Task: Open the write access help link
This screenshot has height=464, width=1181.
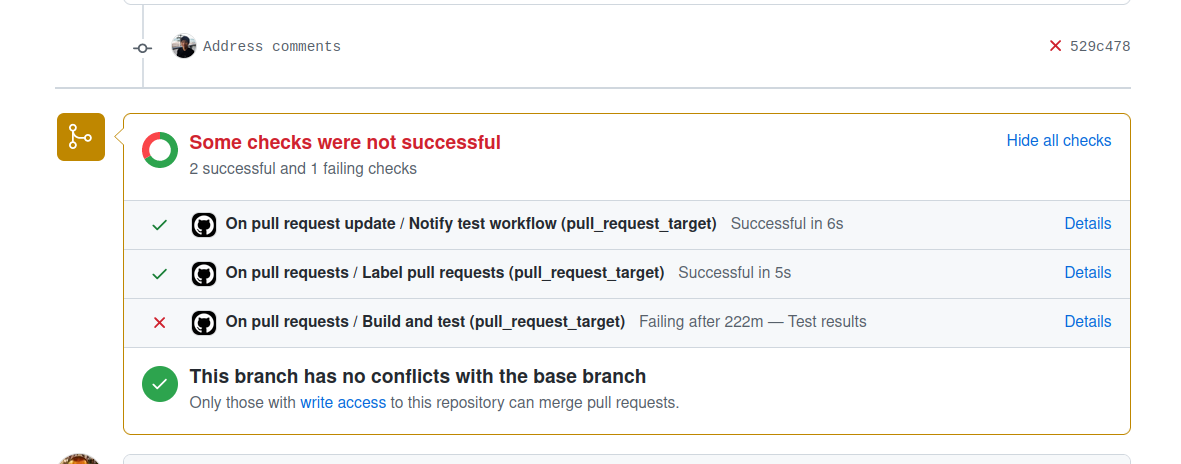Action: 343,403
